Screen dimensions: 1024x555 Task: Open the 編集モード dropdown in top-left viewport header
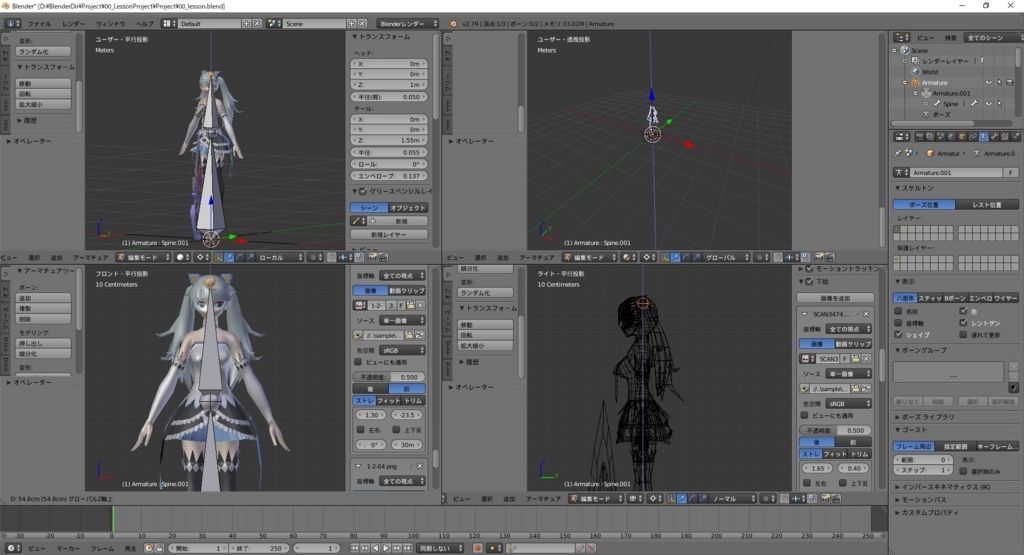142,257
